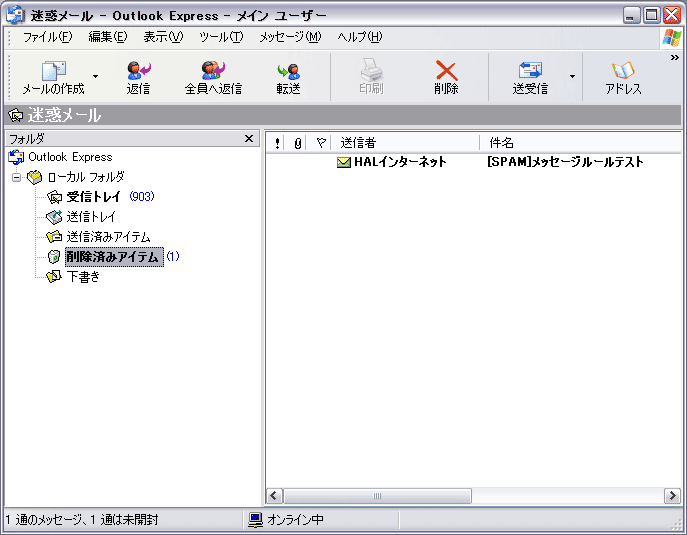Click the message count text in status bar
This screenshot has height=535, width=687.
[82, 520]
